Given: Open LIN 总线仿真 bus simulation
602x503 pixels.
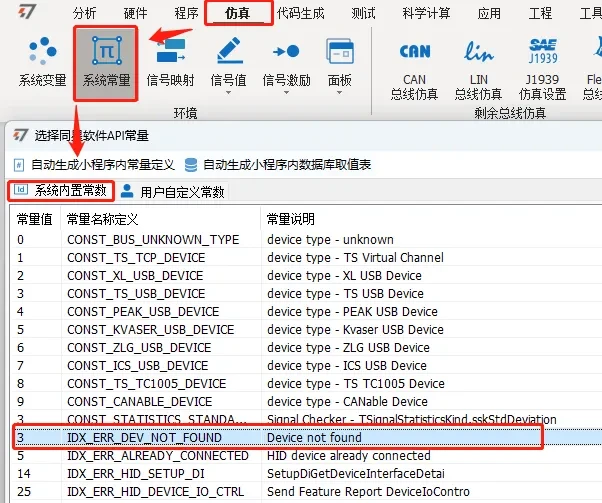Looking at the screenshot, I should click(x=478, y=69).
